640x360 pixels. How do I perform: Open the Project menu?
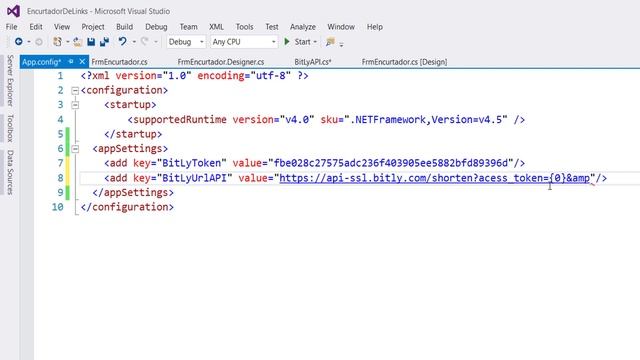click(93, 27)
